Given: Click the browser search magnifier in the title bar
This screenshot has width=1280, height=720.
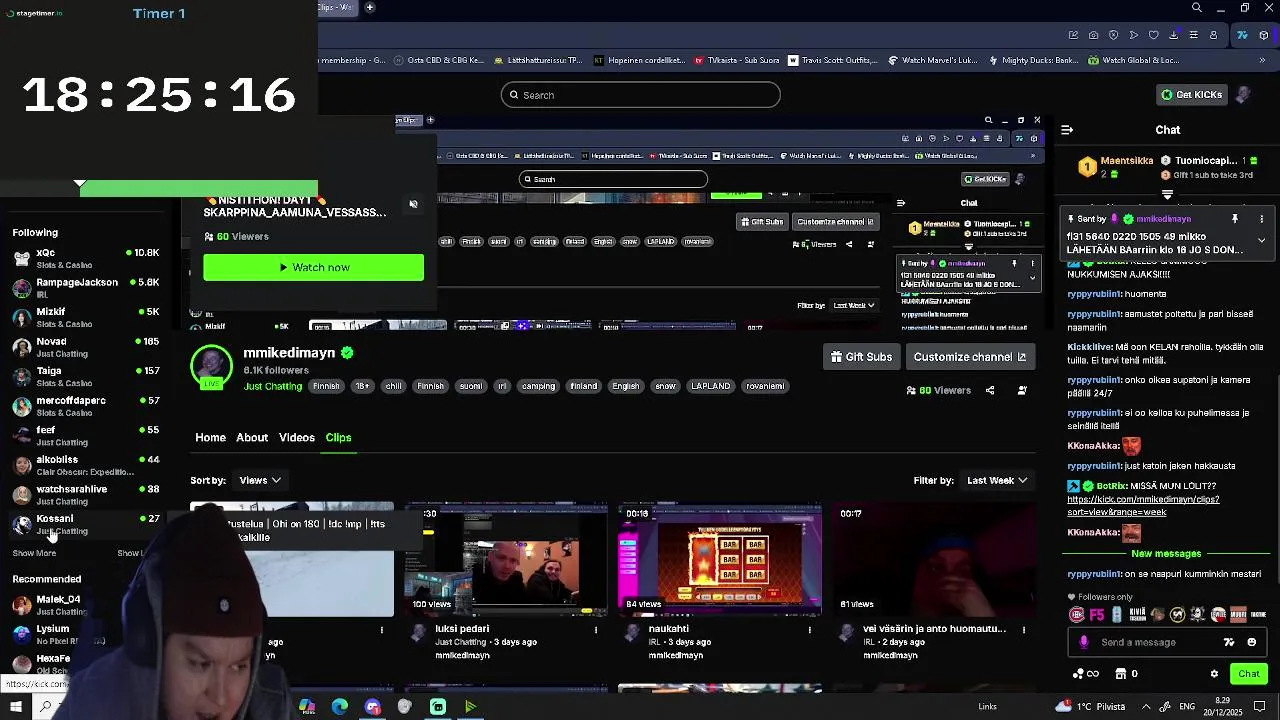Looking at the screenshot, I should pyautogui.click(x=1197, y=8).
